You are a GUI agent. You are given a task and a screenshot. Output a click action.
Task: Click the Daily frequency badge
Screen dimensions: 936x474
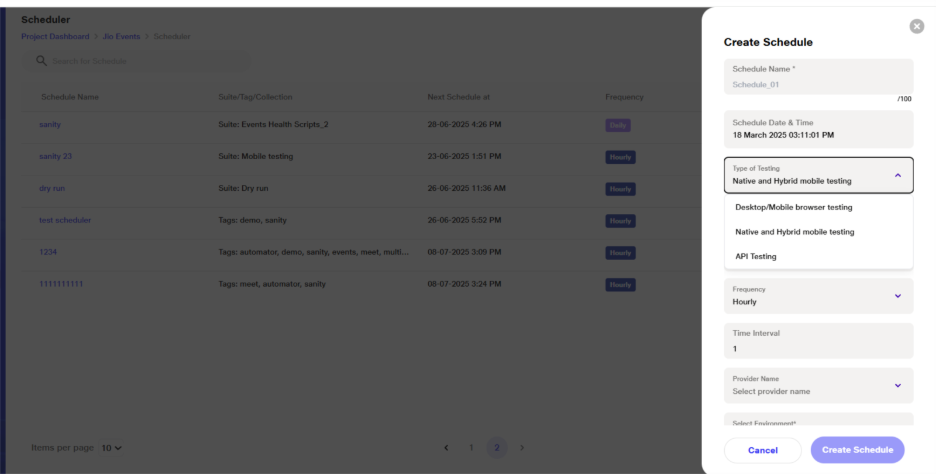618,125
